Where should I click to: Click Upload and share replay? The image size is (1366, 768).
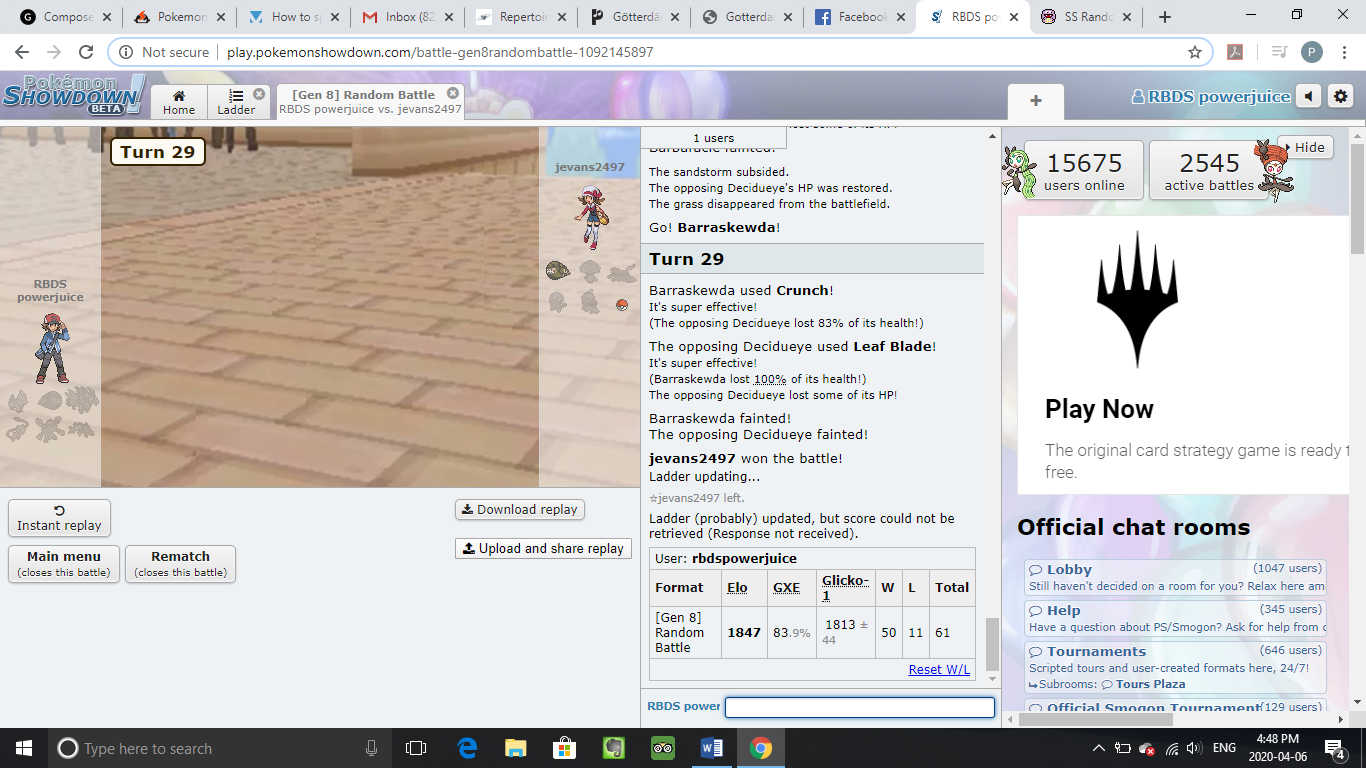[x=543, y=548]
